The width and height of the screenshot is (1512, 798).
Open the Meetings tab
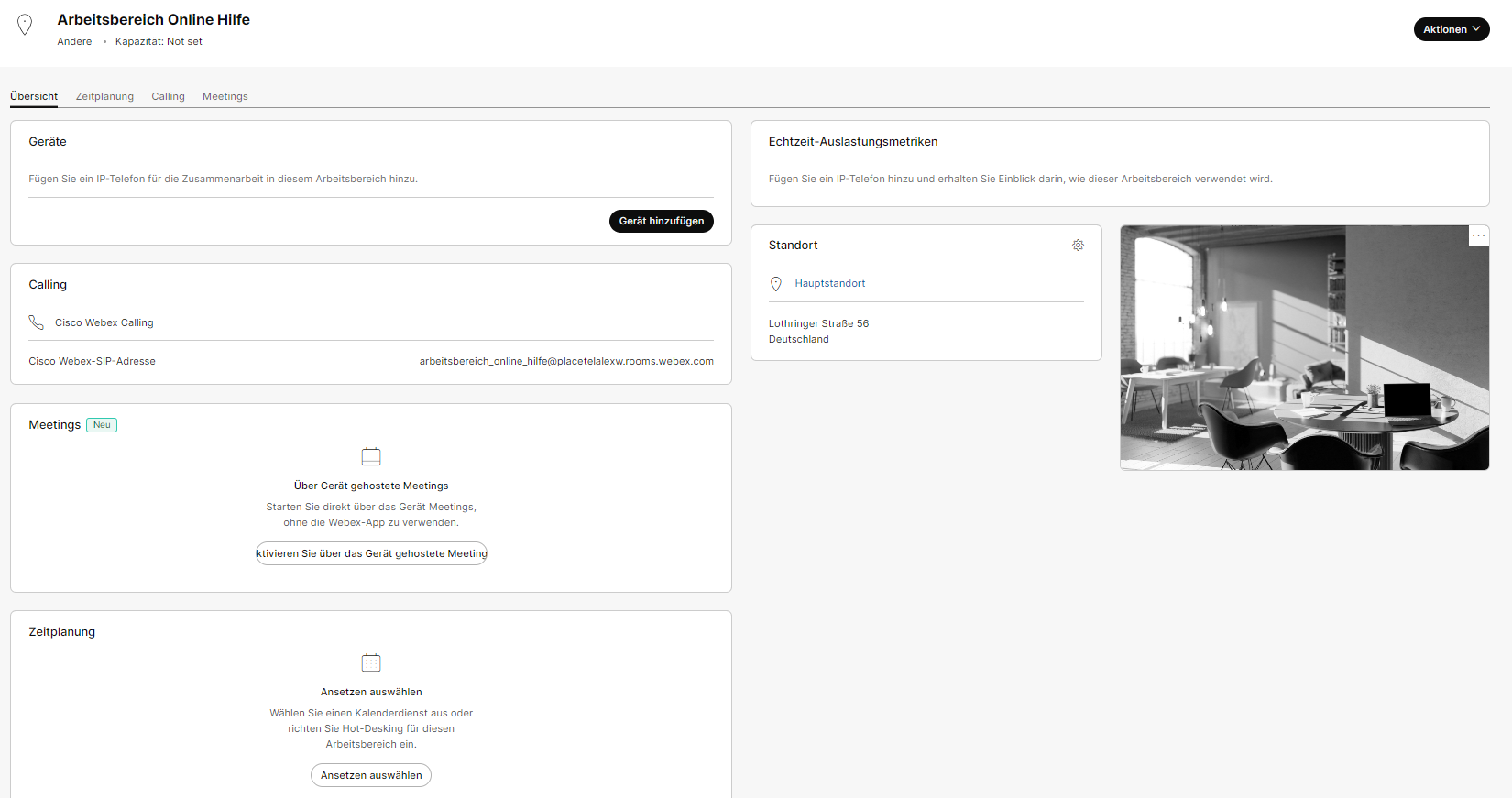pyautogui.click(x=225, y=96)
